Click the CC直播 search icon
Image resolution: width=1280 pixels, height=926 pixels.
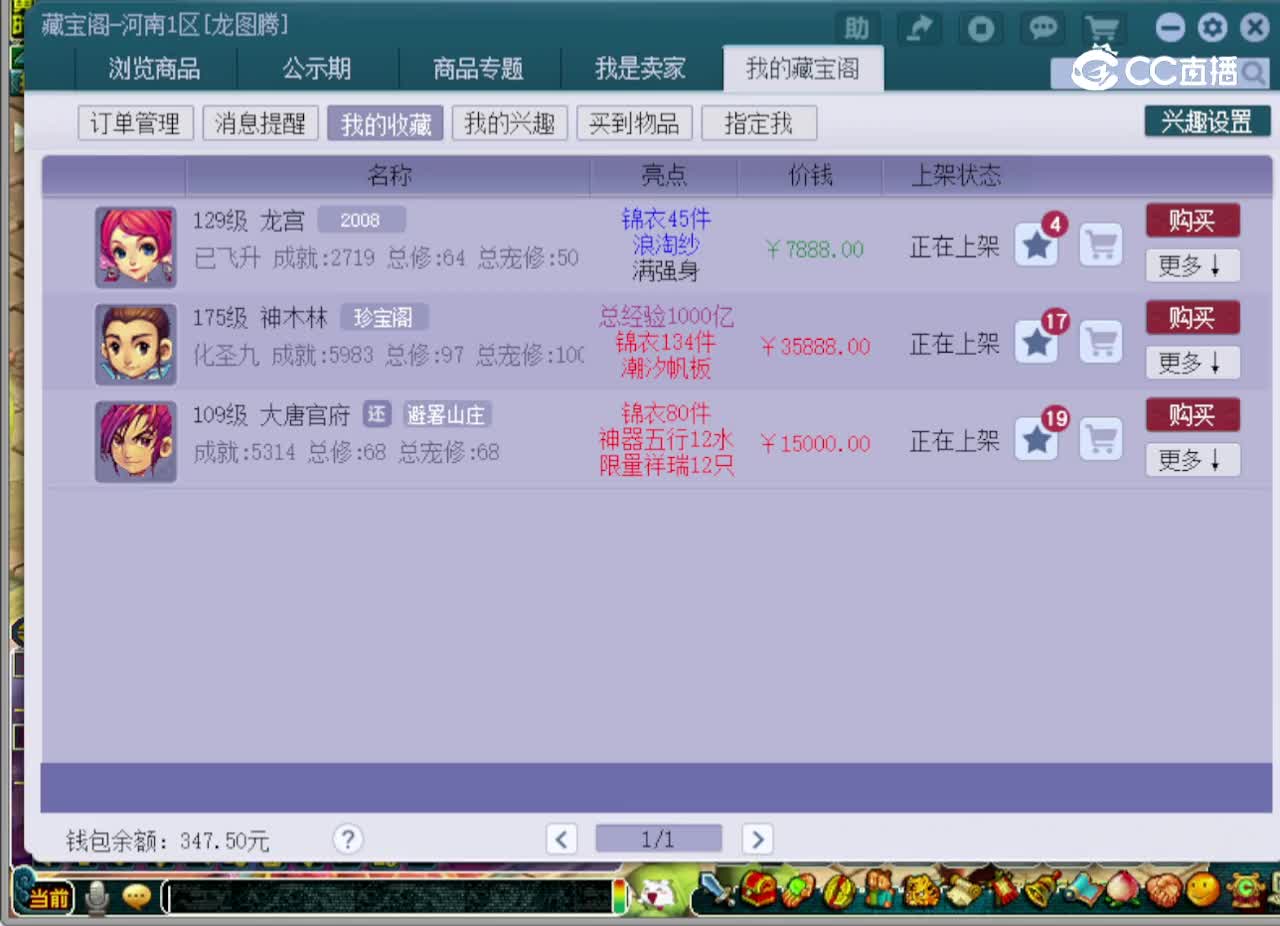pos(1255,73)
